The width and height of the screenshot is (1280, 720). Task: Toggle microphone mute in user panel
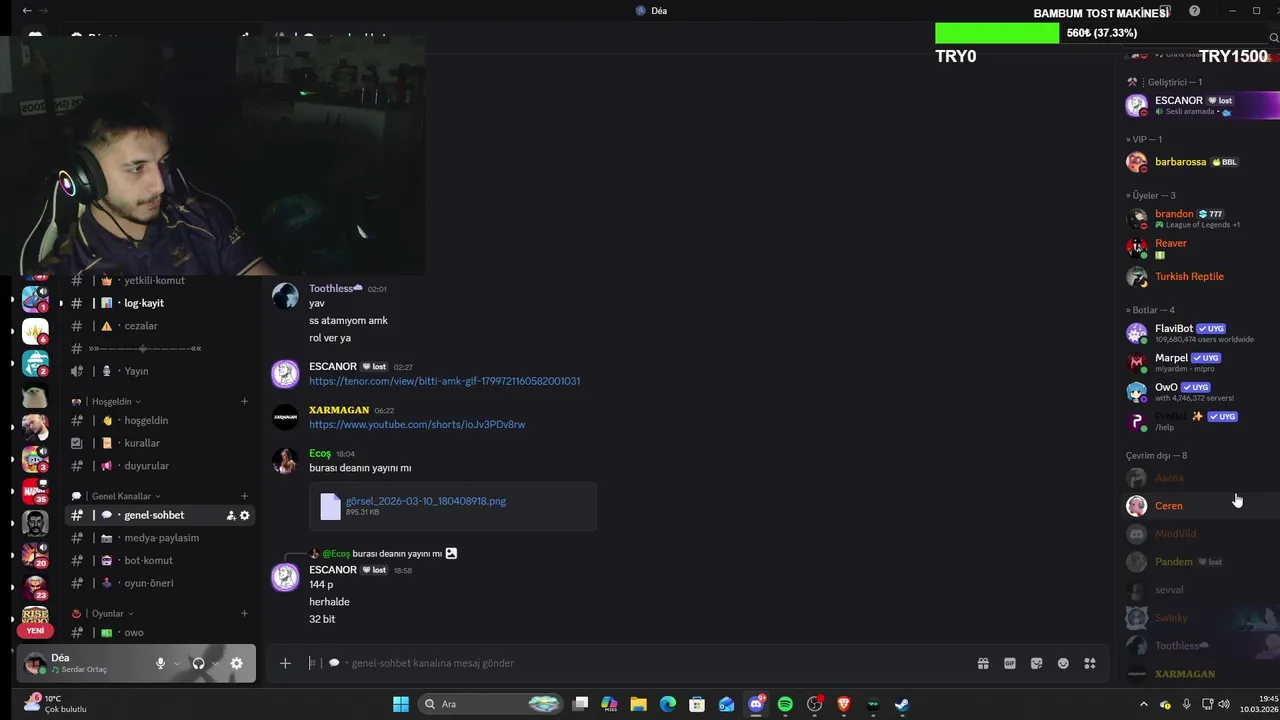point(160,663)
